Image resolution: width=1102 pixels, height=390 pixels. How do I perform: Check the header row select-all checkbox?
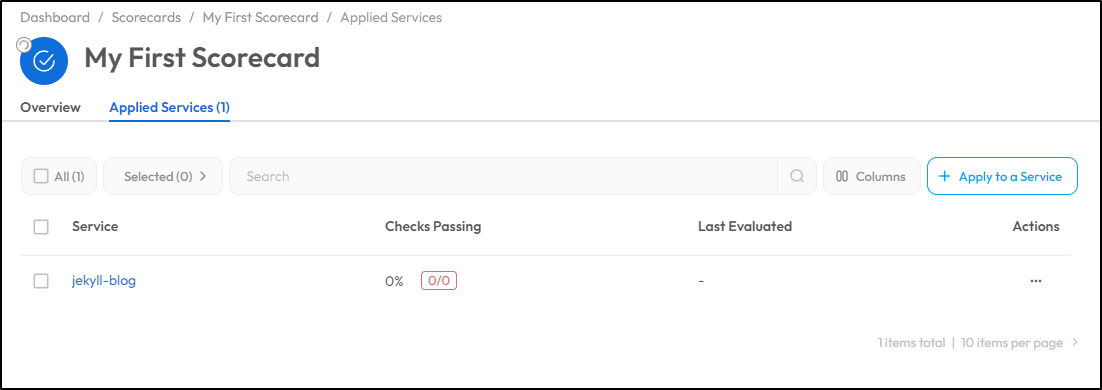tap(41, 226)
